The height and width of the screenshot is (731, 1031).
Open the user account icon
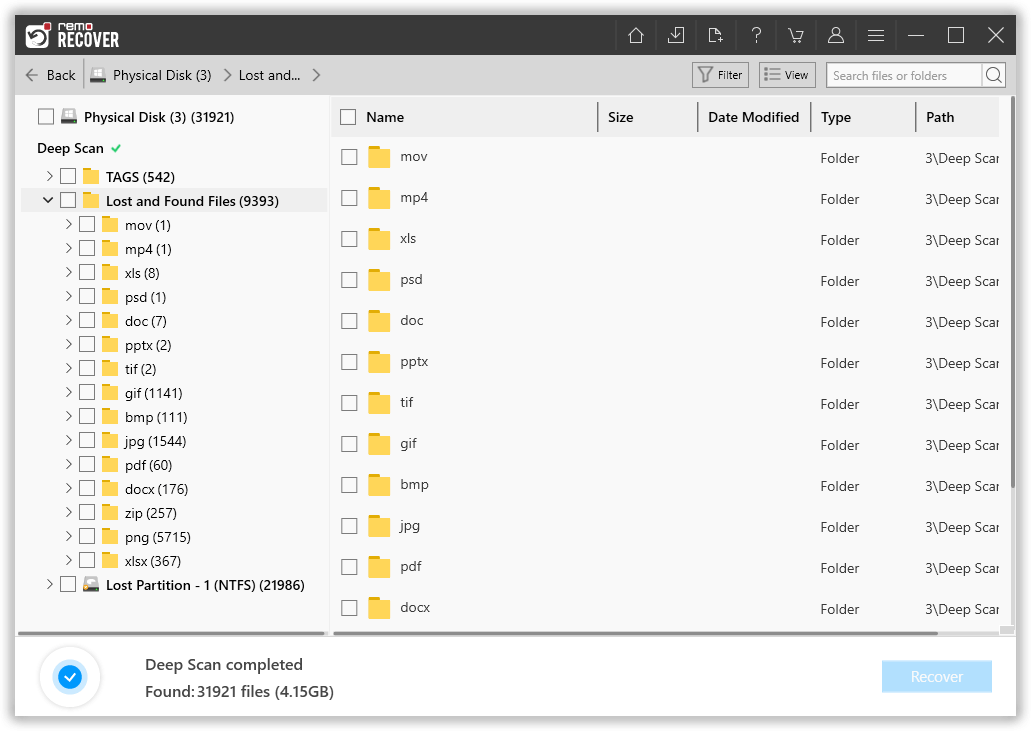pyautogui.click(x=836, y=34)
